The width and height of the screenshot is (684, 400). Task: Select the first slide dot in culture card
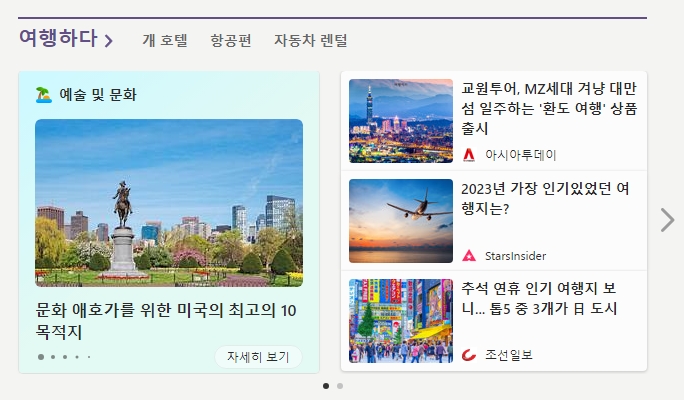41,357
